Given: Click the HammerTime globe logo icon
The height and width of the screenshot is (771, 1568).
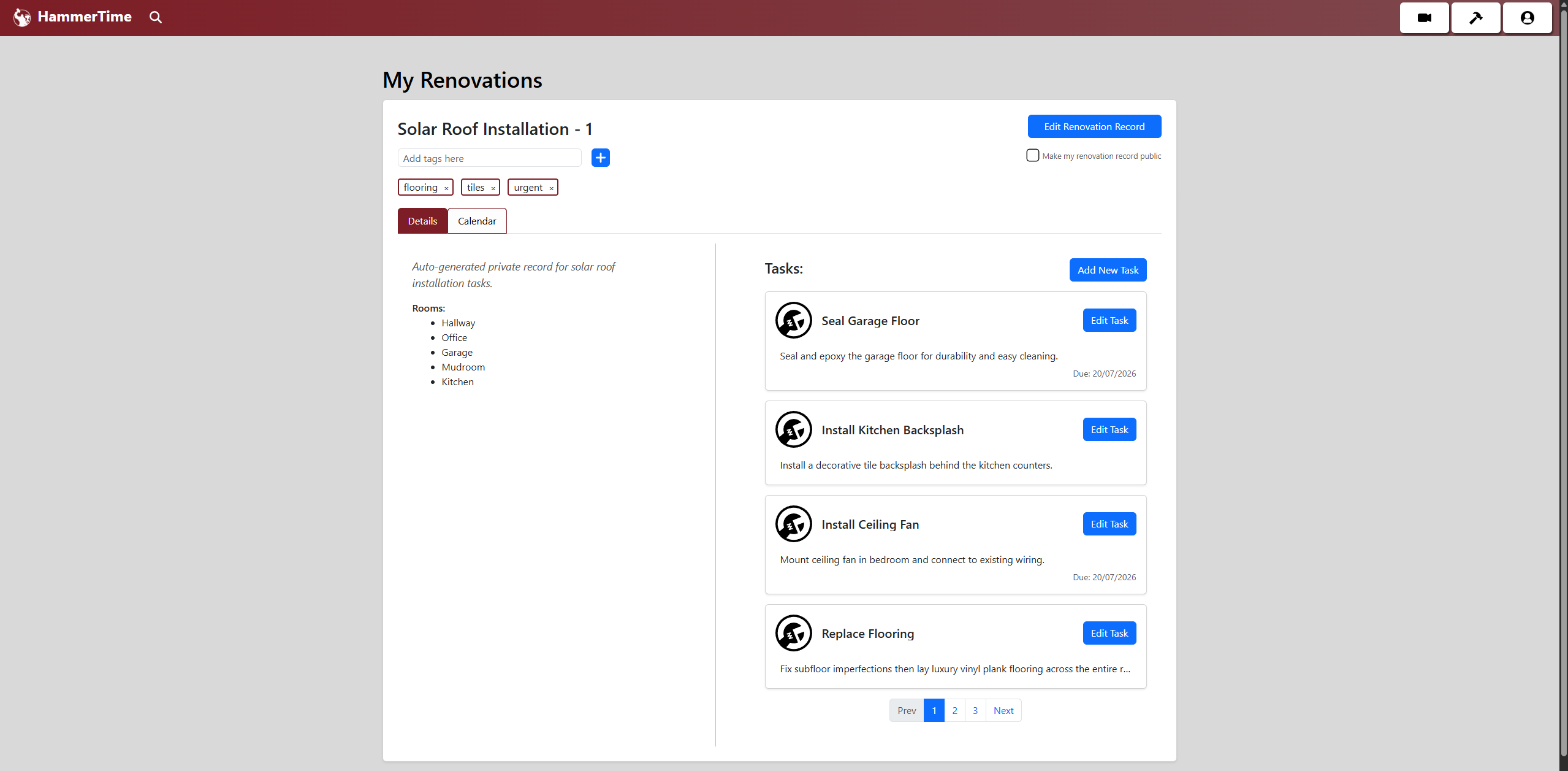Looking at the screenshot, I should 22,17.
